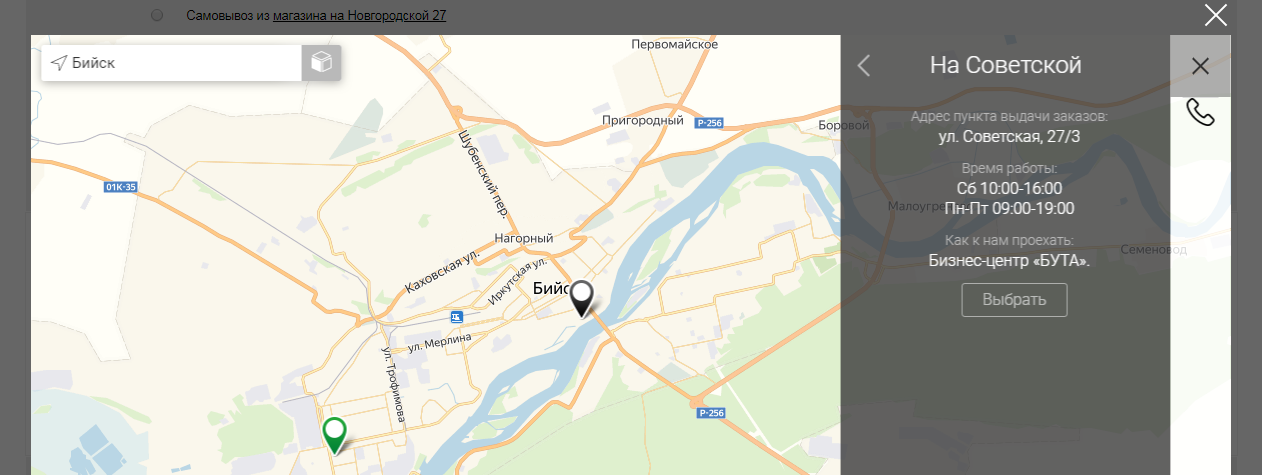This screenshot has height=475, width=1262.
Task: Click the Выбрать button
Action: [x=1014, y=300]
